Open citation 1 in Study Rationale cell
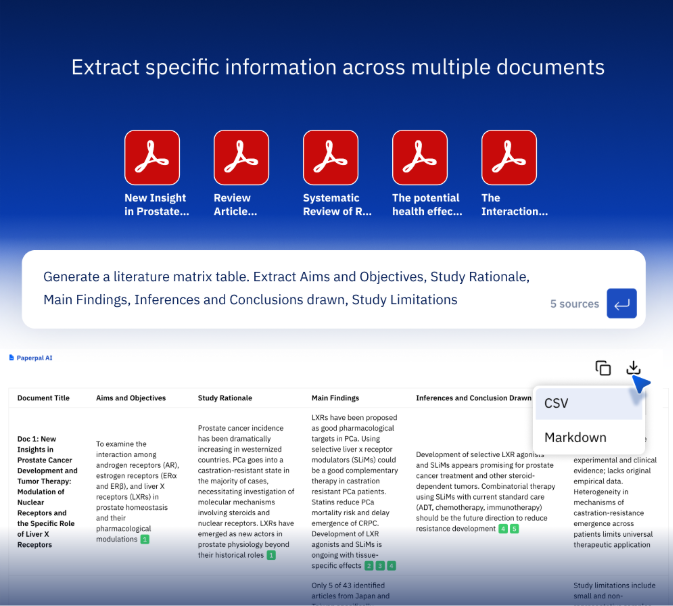Screen dimensions: 673x606 click(x=271, y=554)
